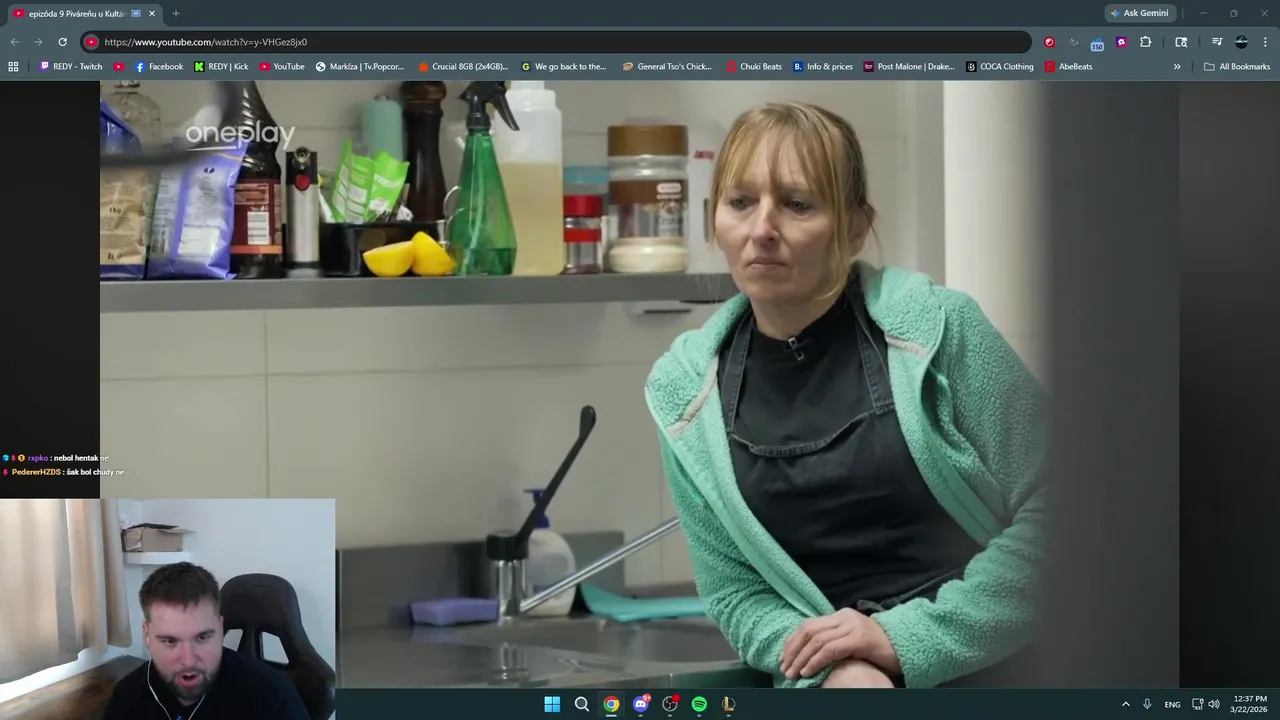Open the Markíza | Tv.Popcor... bookmark

[x=360, y=67]
